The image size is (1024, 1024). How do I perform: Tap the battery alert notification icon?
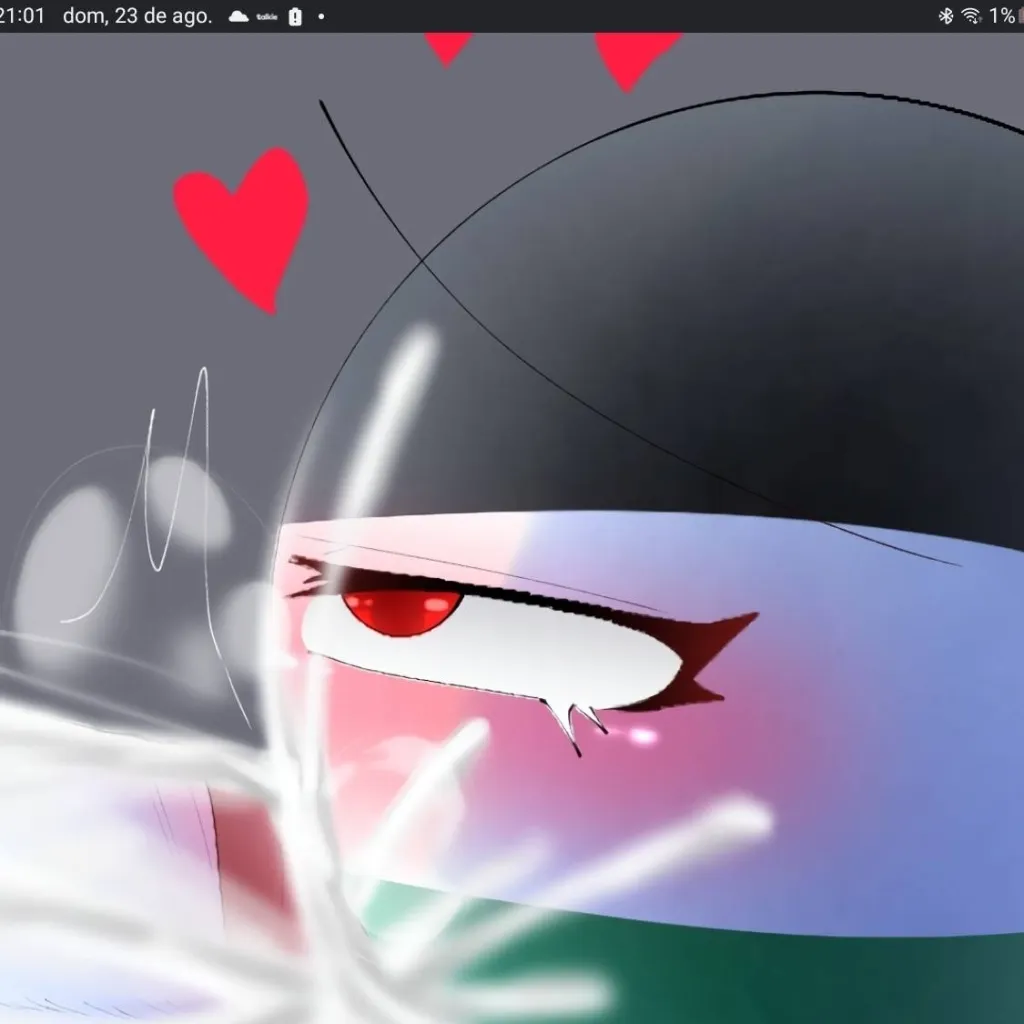click(295, 16)
